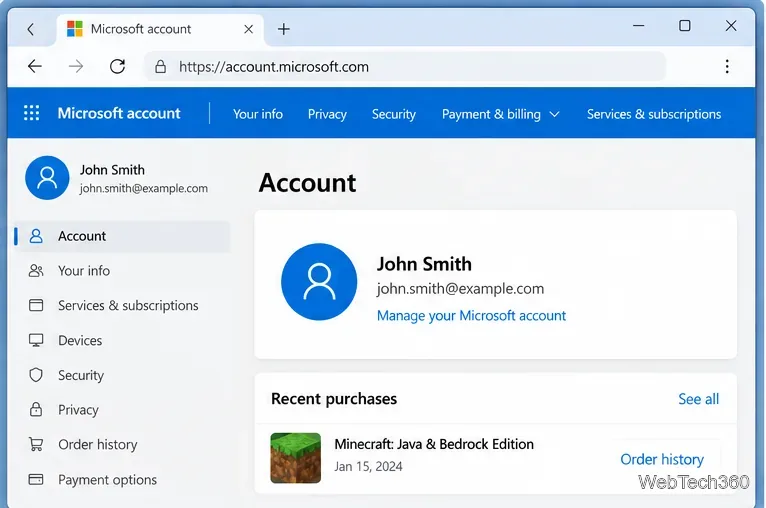Click the John Smith name in account card
The width and height of the screenshot is (766, 508).
[424, 264]
